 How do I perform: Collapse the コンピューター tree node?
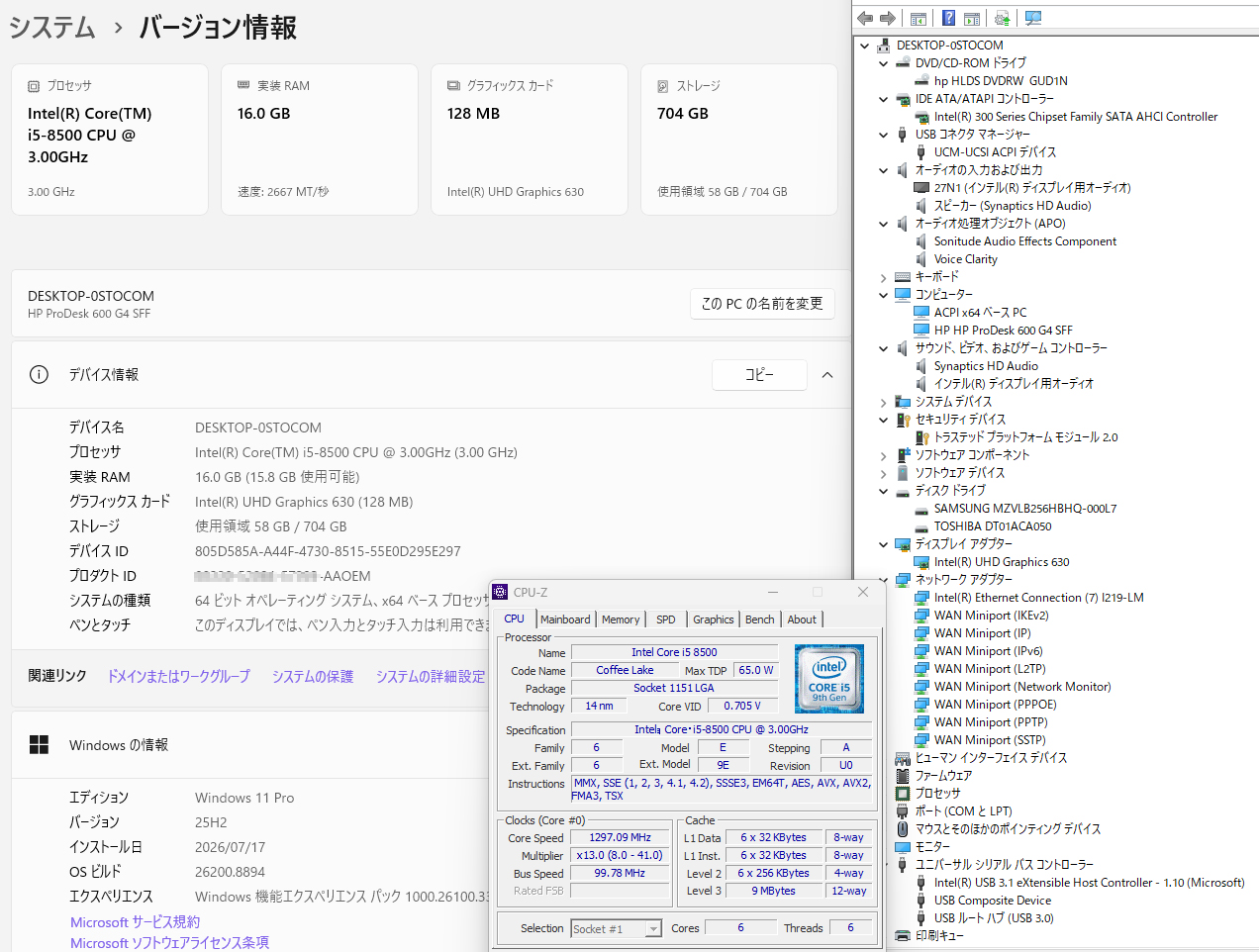884,295
